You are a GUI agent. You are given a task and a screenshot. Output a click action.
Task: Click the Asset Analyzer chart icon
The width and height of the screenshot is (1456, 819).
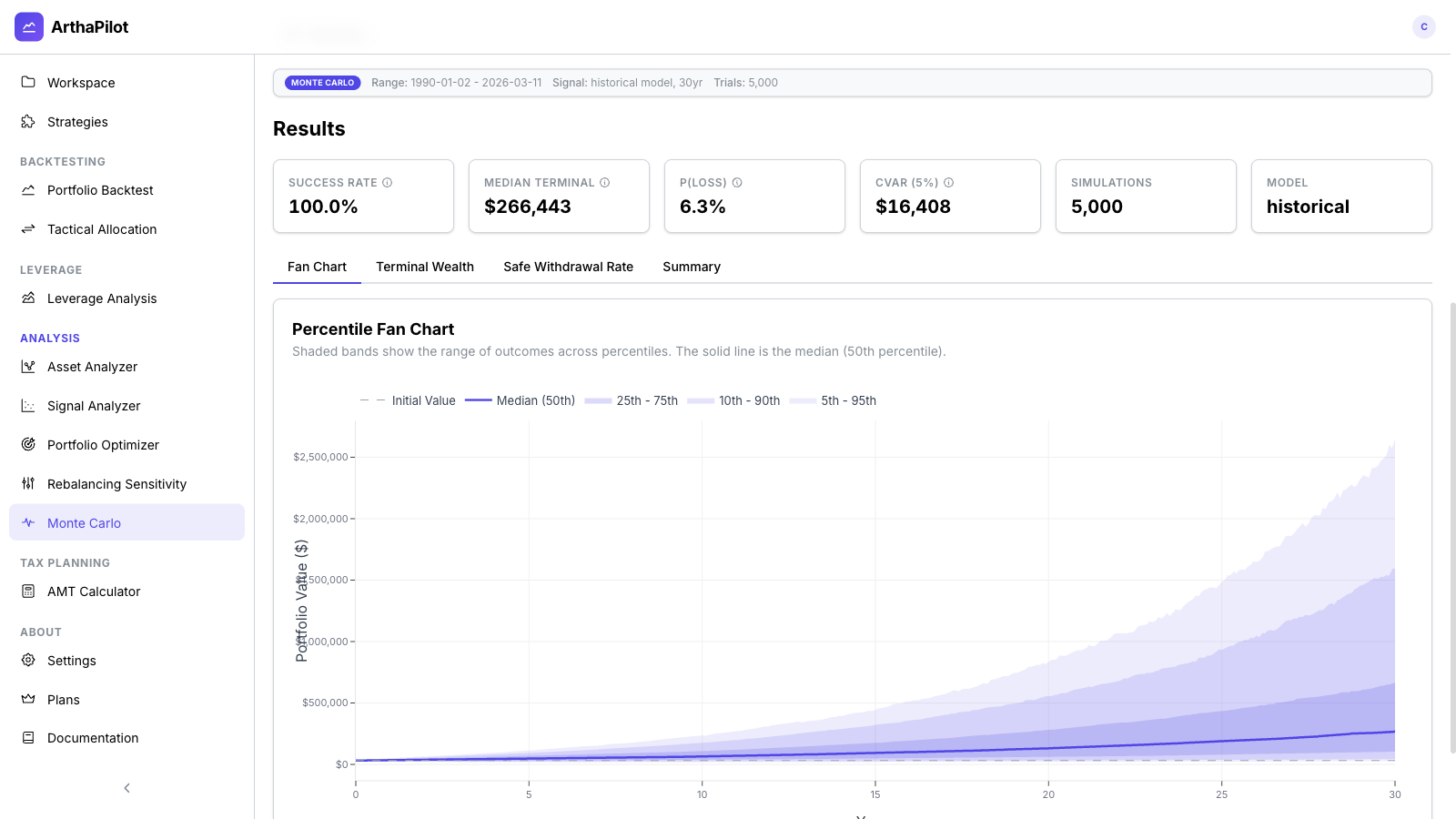point(28,367)
